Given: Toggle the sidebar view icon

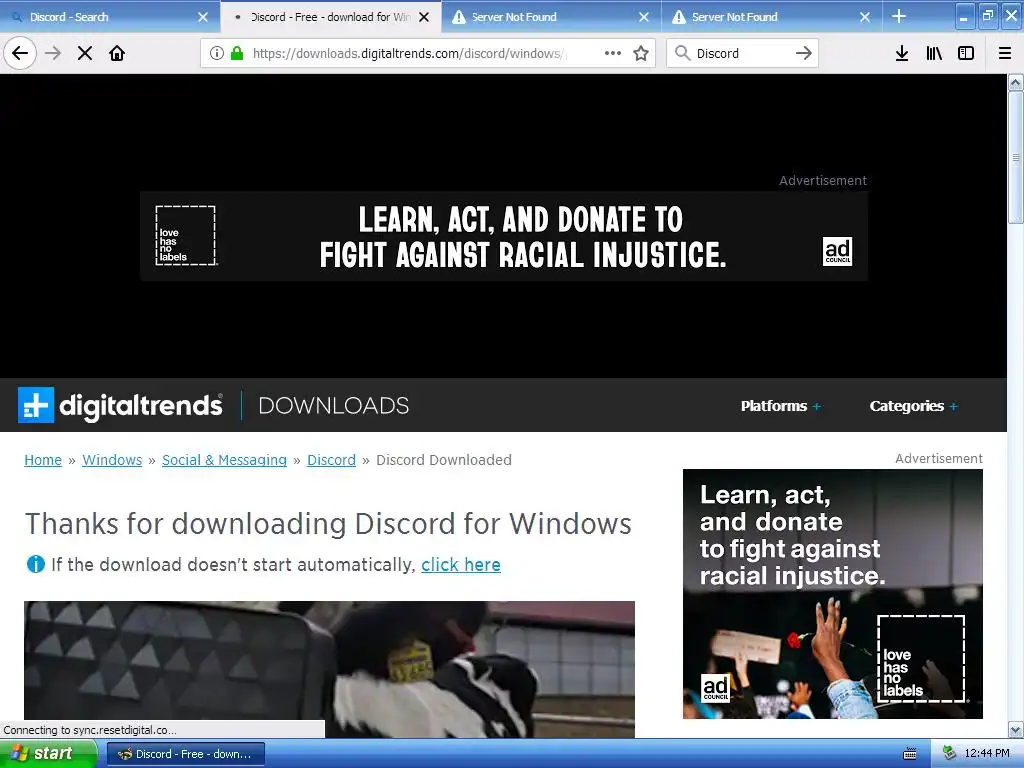Looking at the screenshot, I should (966, 53).
